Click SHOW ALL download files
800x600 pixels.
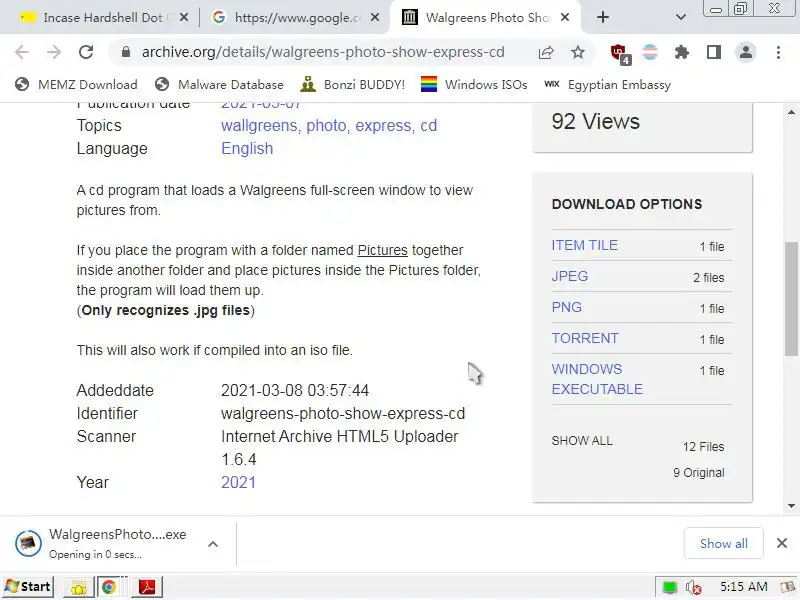pyautogui.click(x=582, y=441)
